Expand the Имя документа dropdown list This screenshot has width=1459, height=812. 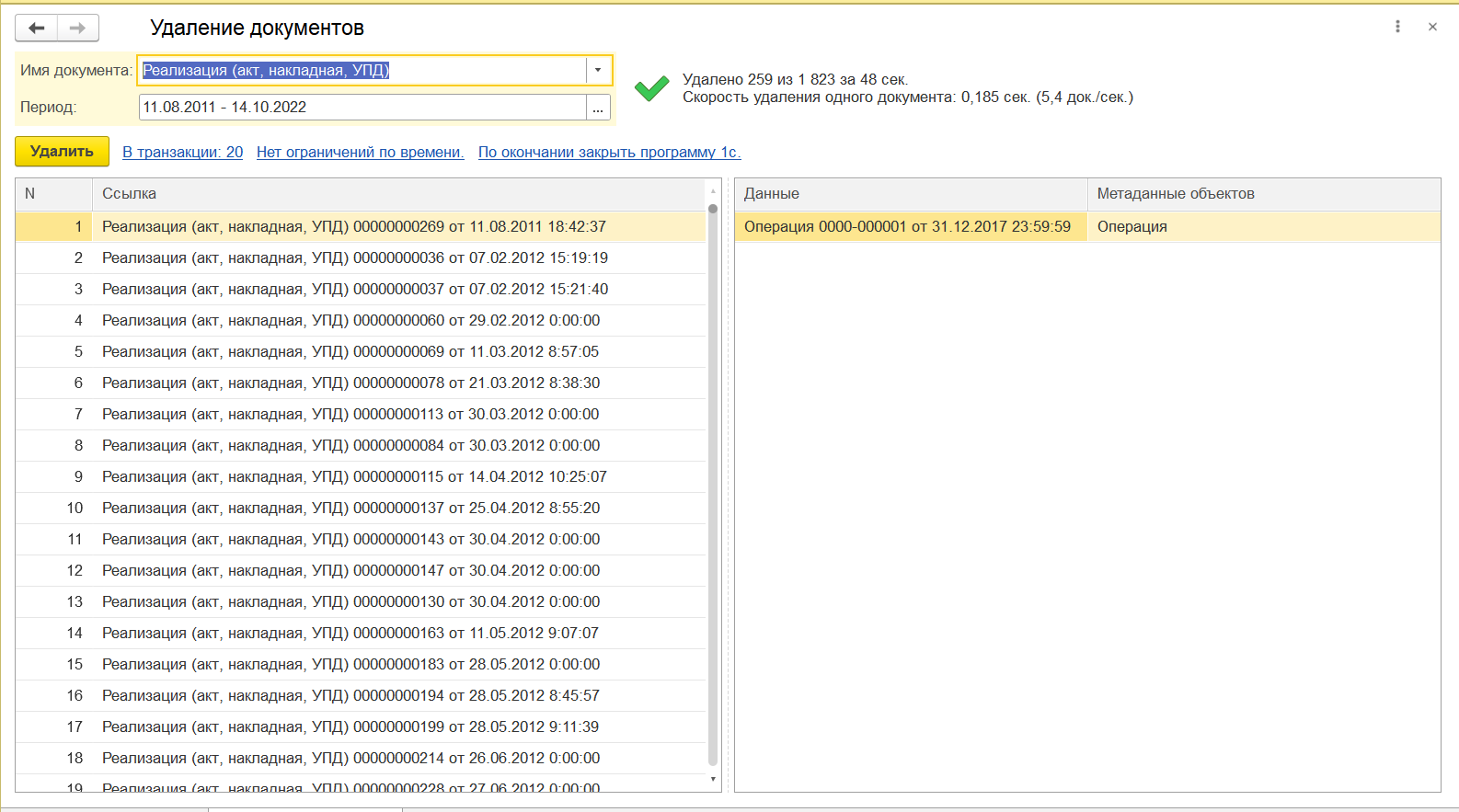598,70
